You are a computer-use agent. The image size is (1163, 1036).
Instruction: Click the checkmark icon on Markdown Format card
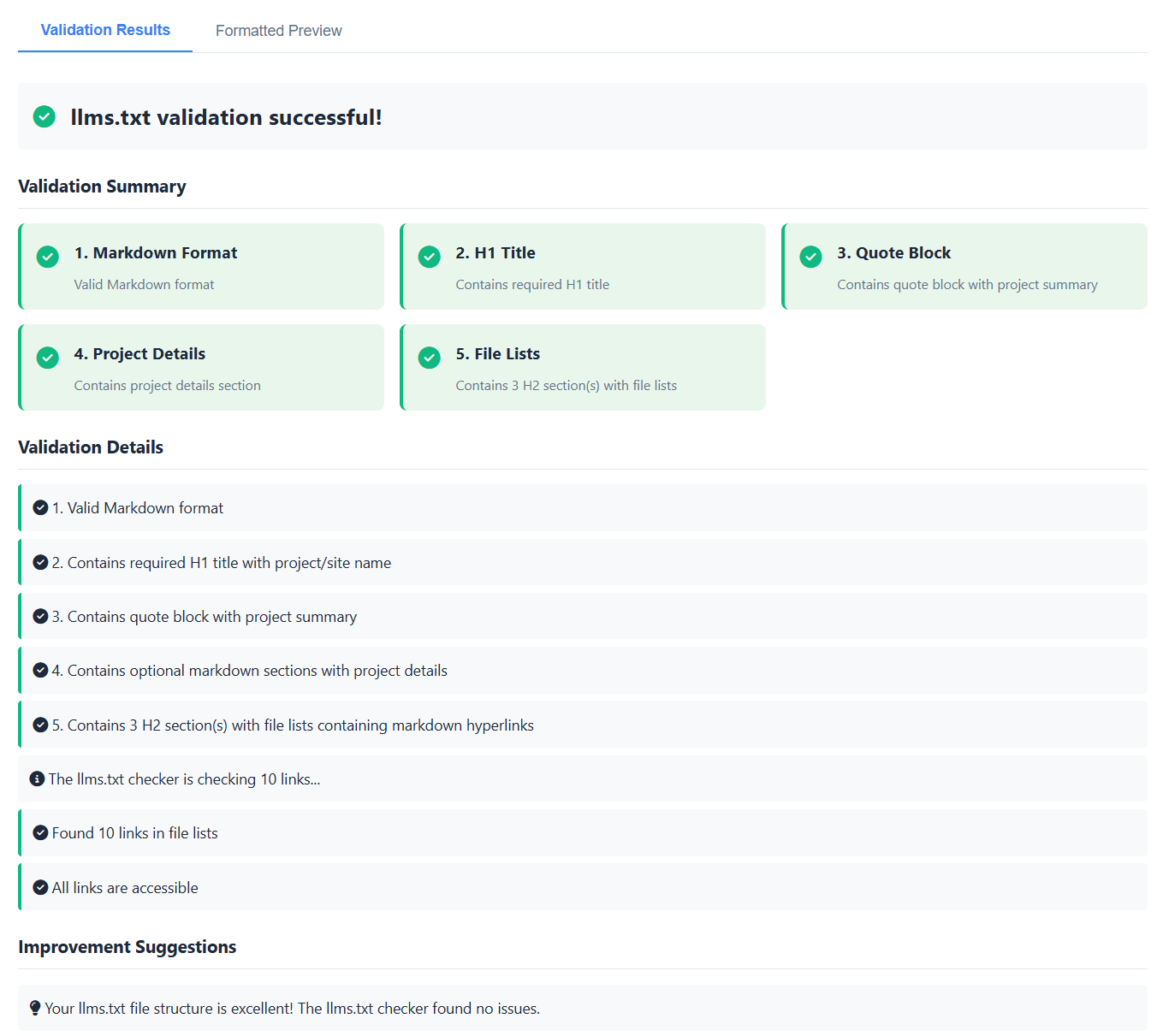click(48, 256)
